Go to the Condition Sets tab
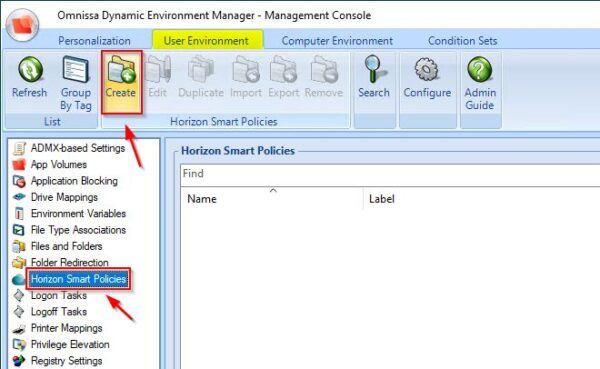600x369 pixels. 463,41
